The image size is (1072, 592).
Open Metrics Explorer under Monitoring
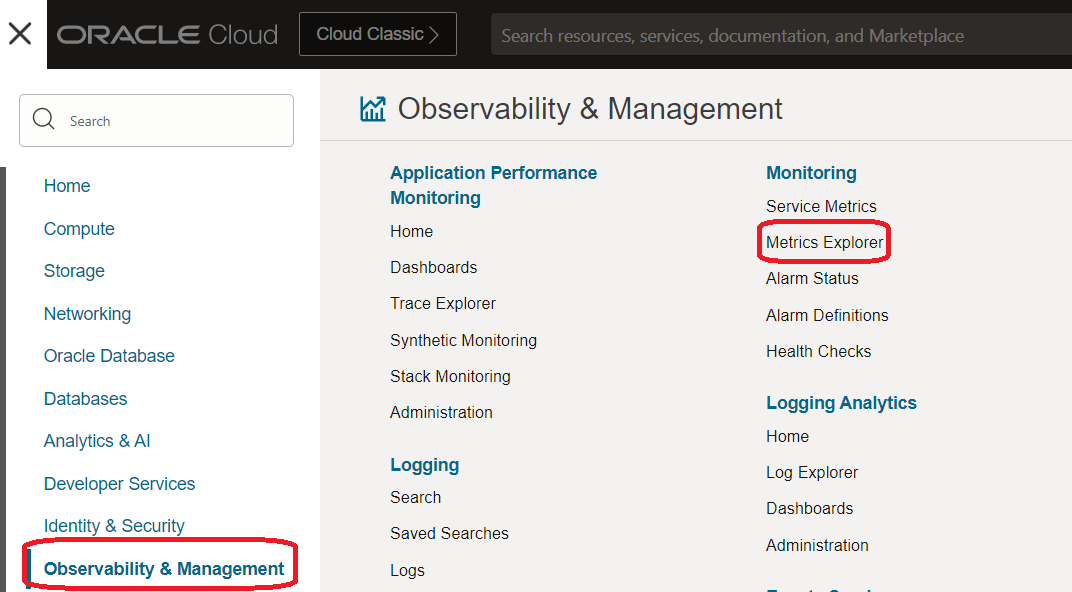(x=824, y=242)
